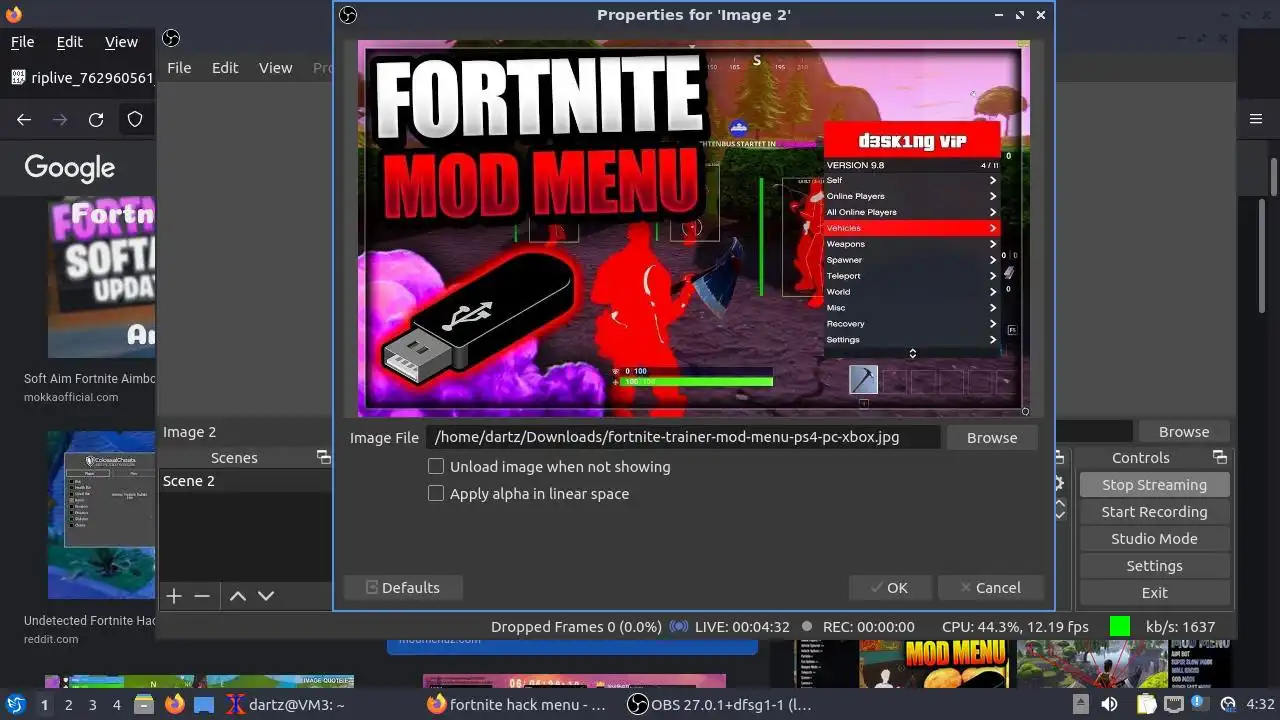1280x720 pixels.
Task: Switch to fortnite hack menu Firefox taskbar entry
Action: (x=516, y=704)
